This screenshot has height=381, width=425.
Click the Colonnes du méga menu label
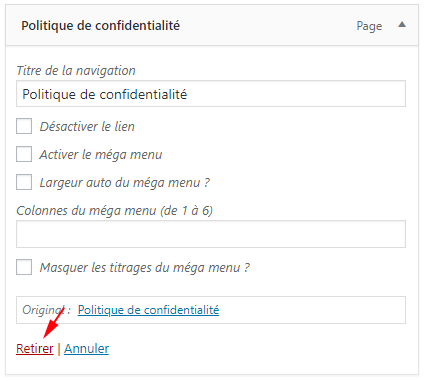(115, 211)
